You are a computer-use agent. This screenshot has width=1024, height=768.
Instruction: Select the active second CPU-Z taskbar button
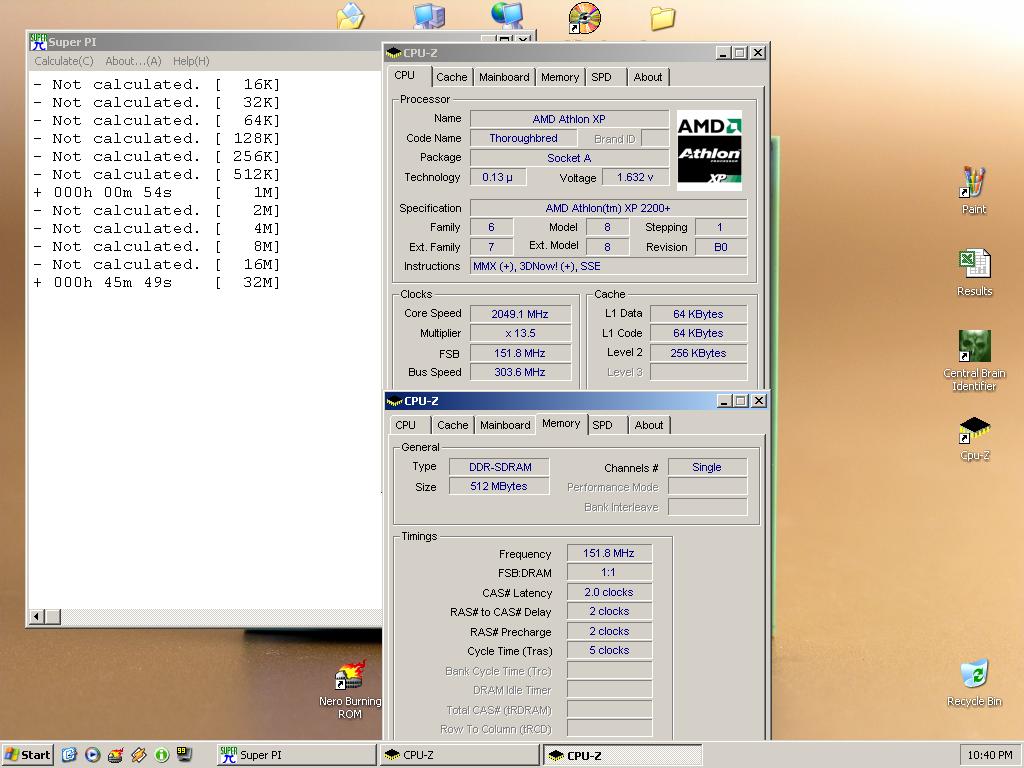coord(622,755)
